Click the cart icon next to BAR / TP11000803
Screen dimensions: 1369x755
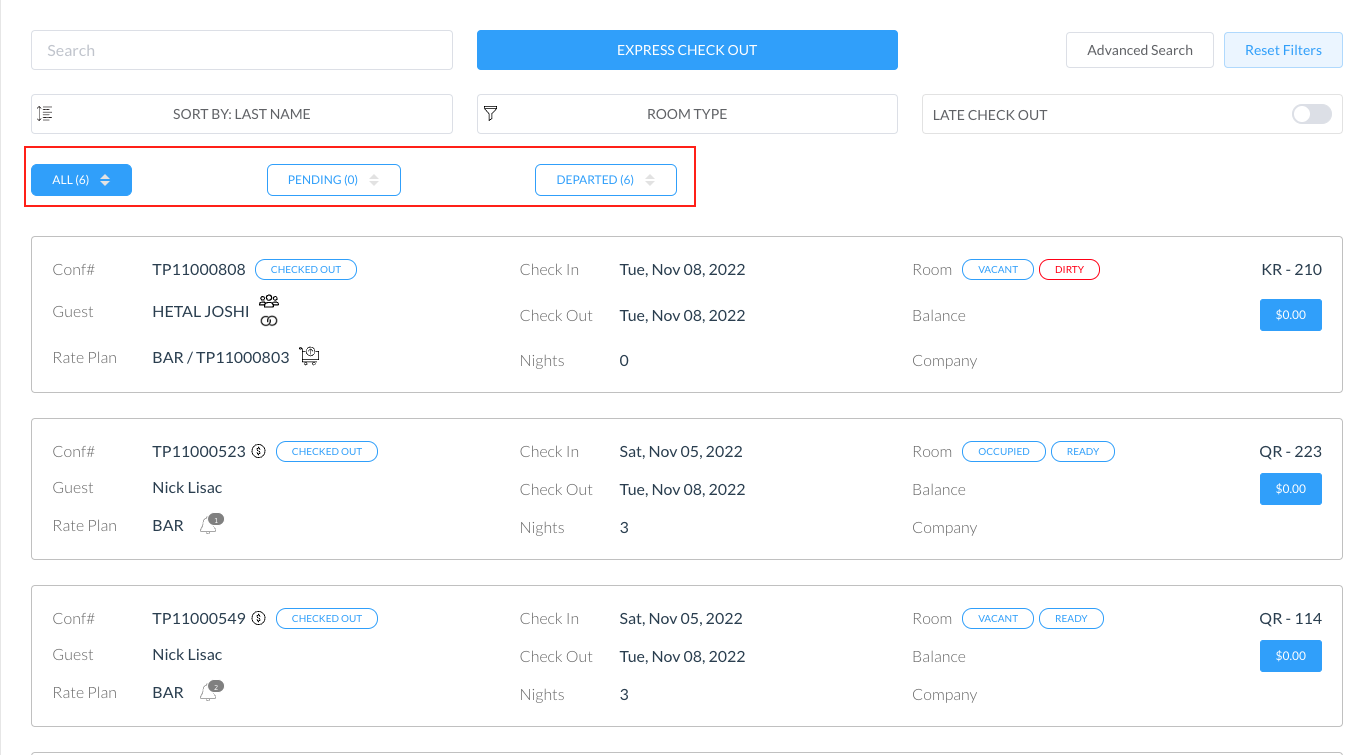coord(309,356)
